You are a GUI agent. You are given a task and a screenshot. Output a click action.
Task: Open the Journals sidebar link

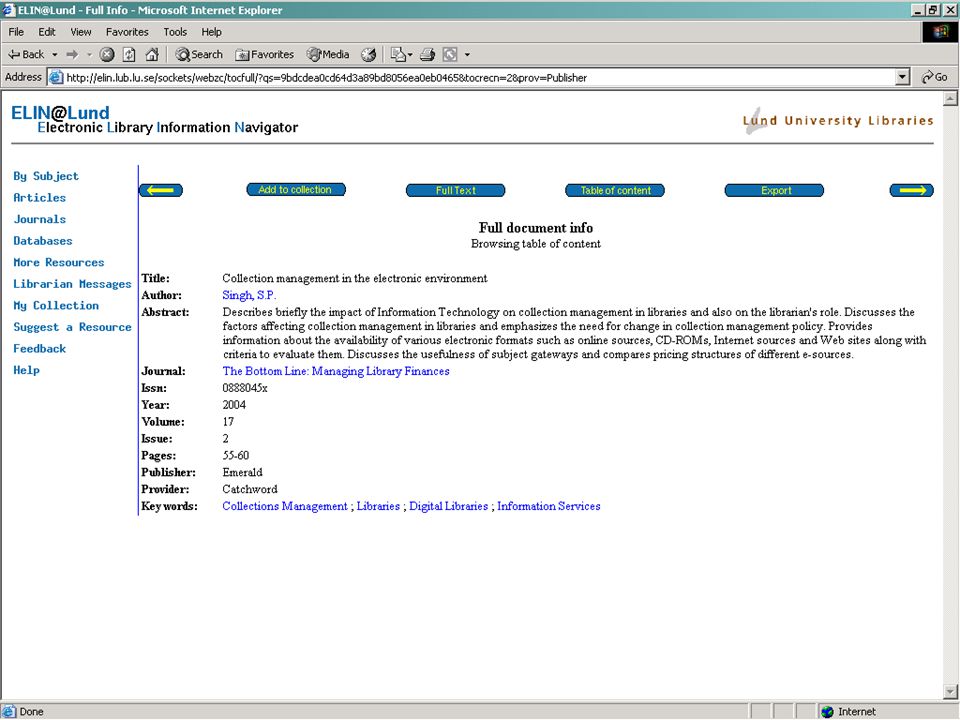pos(39,219)
